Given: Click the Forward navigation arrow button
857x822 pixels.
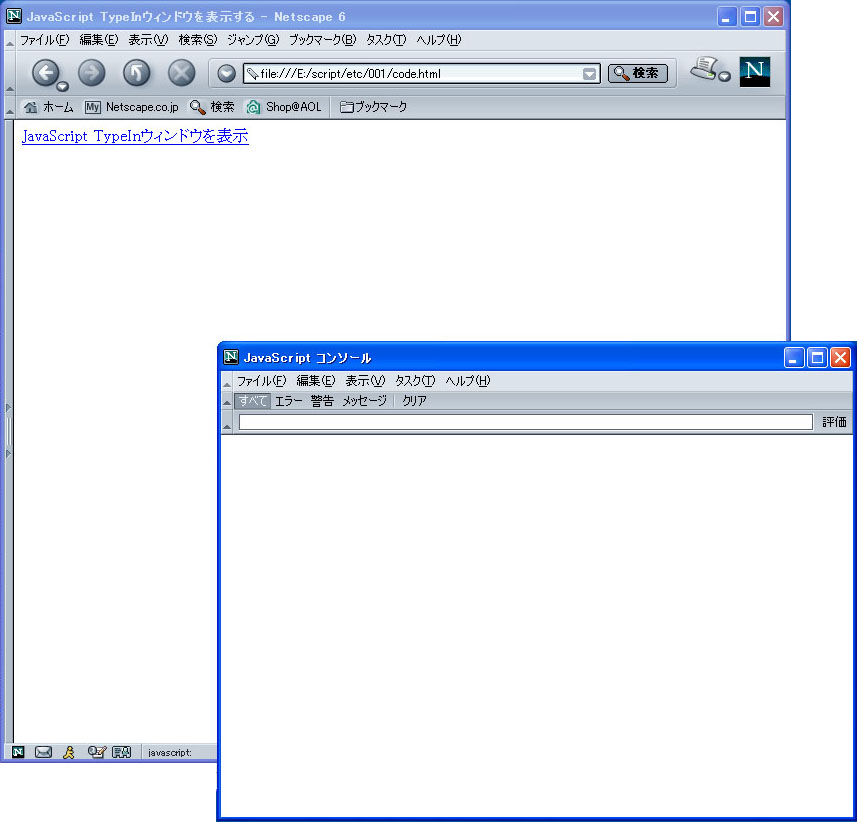Looking at the screenshot, I should (x=91, y=73).
